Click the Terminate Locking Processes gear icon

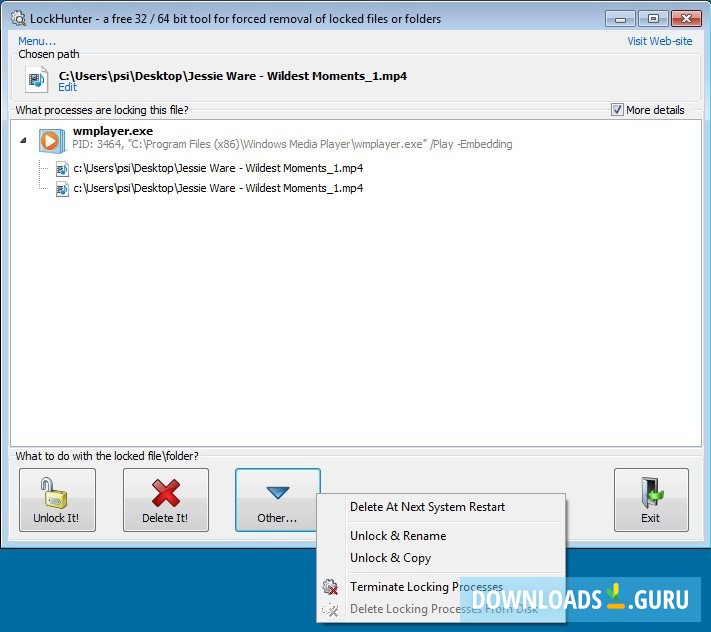[330, 587]
